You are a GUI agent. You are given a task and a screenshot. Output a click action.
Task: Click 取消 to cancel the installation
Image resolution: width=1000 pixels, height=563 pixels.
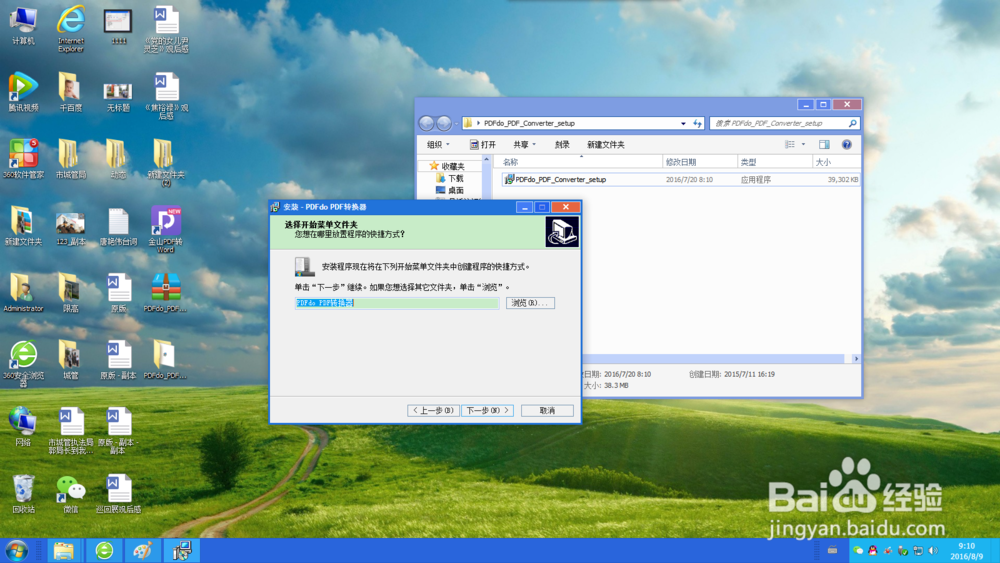pos(547,411)
